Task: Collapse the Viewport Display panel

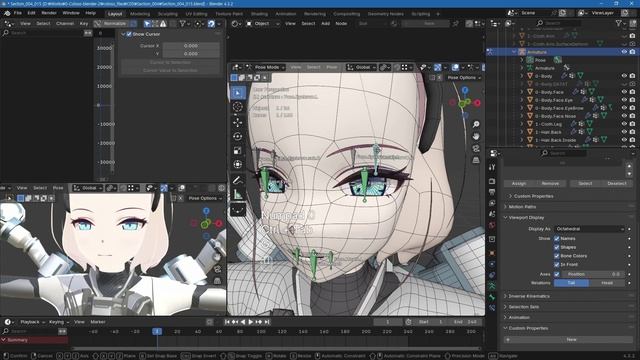Action: coord(526,218)
